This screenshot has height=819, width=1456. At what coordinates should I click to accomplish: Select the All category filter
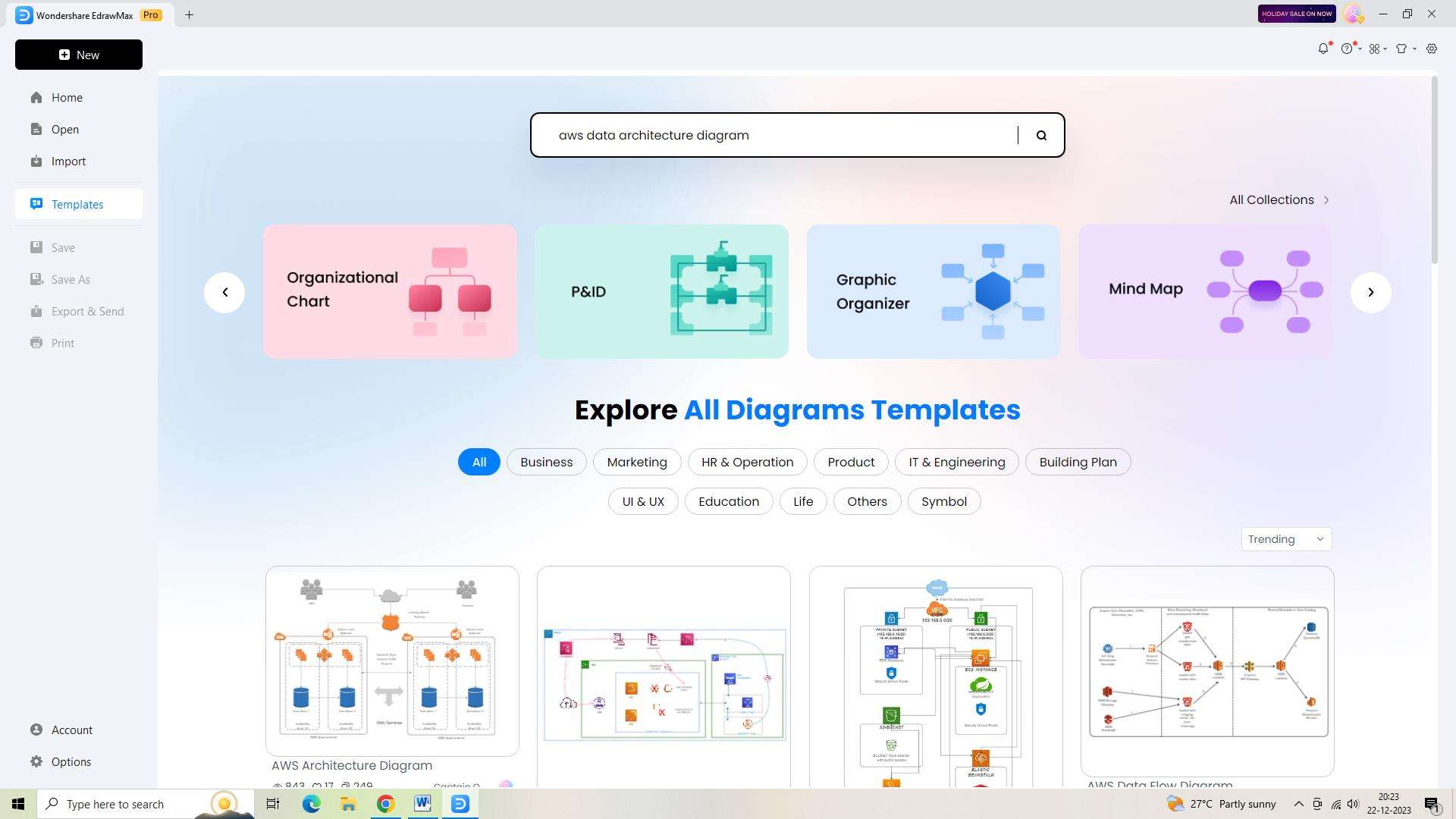coord(479,462)
